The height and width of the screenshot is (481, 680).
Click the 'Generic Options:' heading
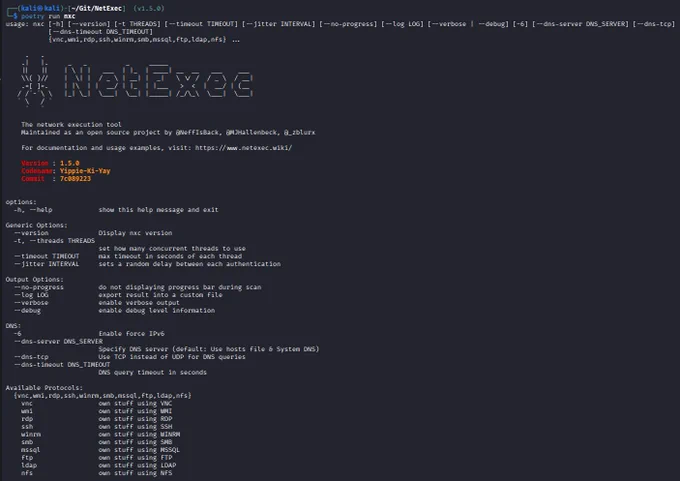[36, 225]
